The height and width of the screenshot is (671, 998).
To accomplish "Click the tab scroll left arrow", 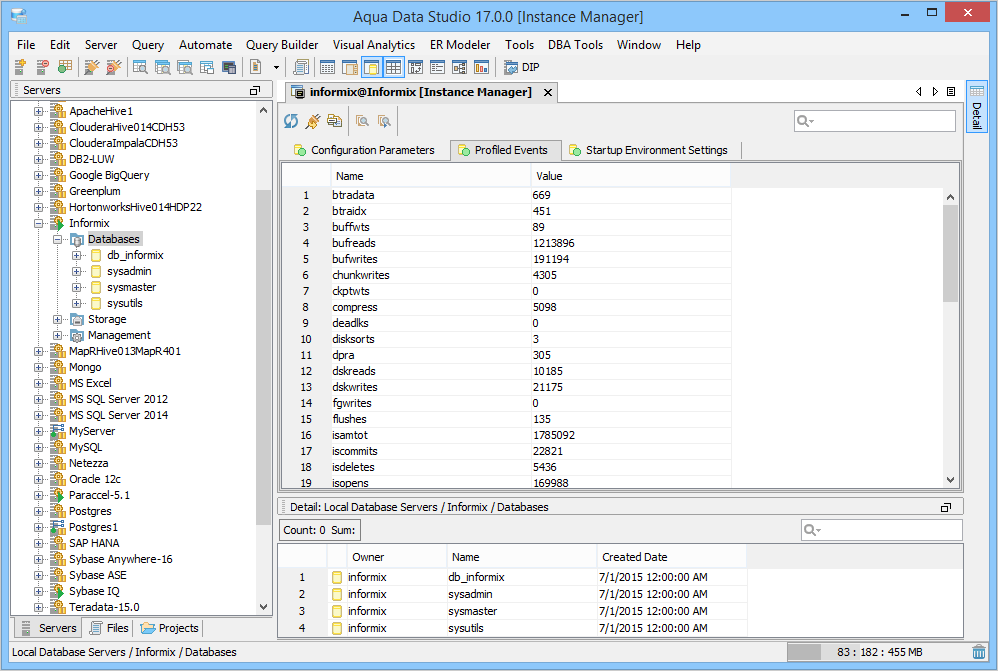I will click(x=918, y=92).
